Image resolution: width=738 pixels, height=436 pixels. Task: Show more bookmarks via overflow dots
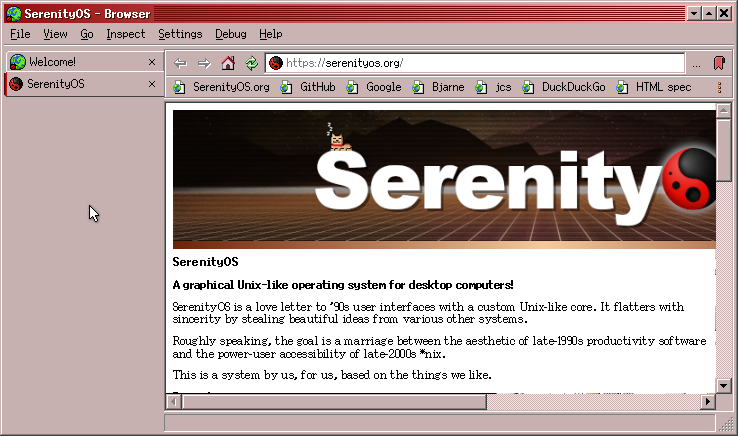719,87
